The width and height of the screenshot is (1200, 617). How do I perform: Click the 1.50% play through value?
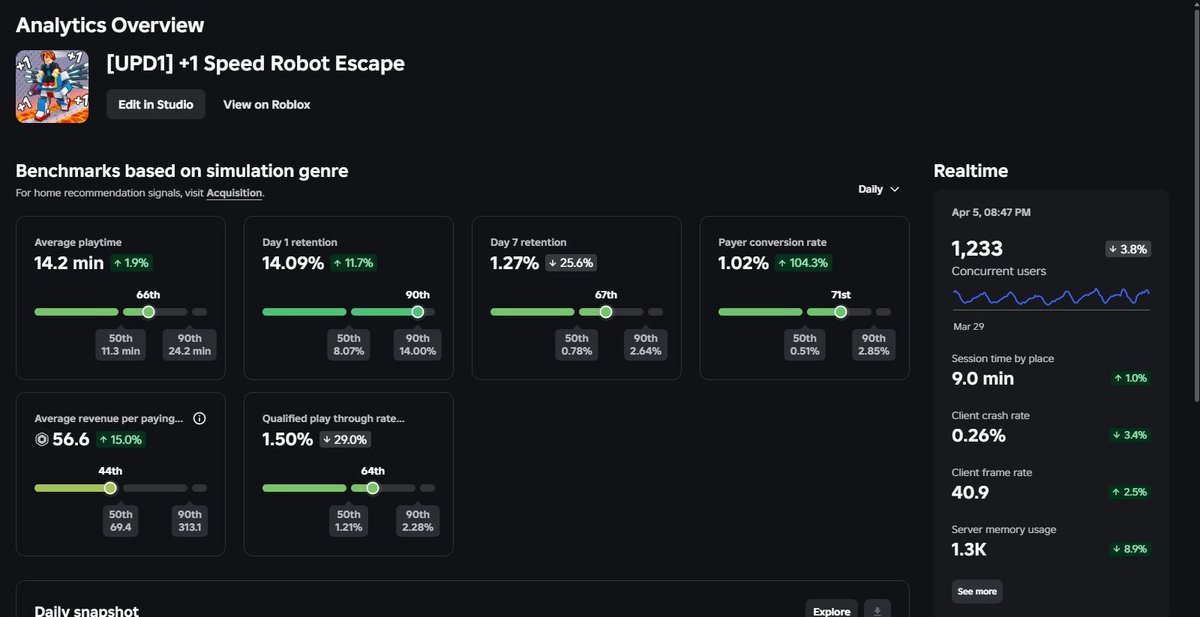click(288, 439)
